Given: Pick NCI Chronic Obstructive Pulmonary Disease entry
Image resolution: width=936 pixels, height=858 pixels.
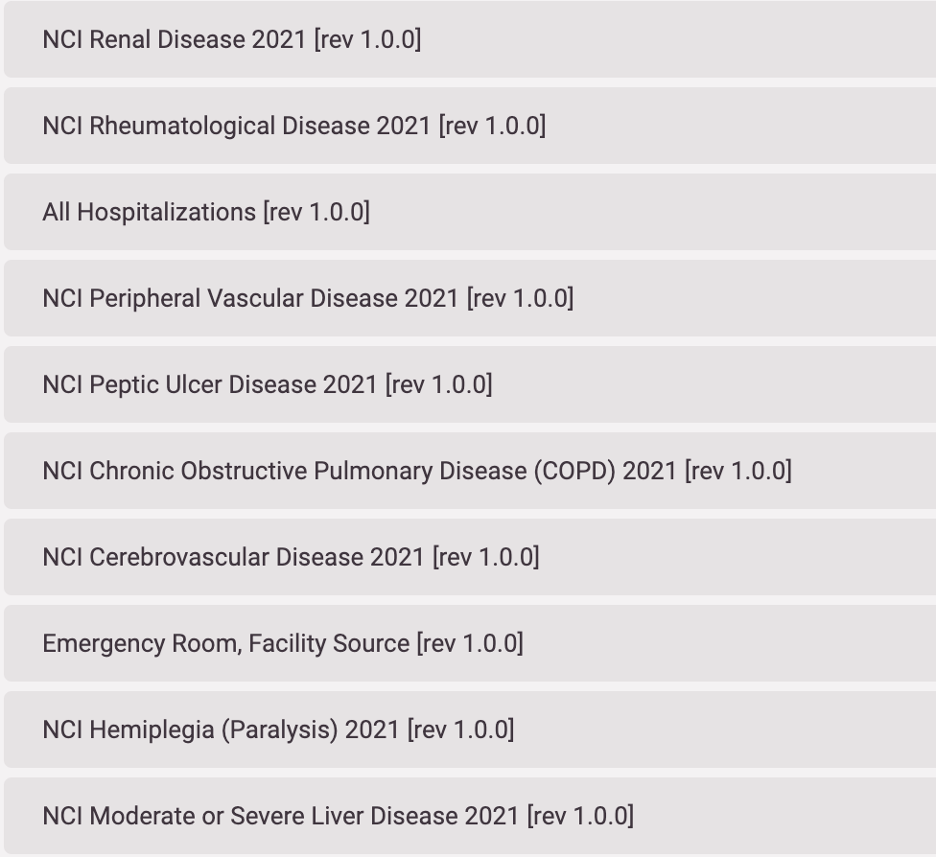Looking at the screenshot, I should pos(470,470).
